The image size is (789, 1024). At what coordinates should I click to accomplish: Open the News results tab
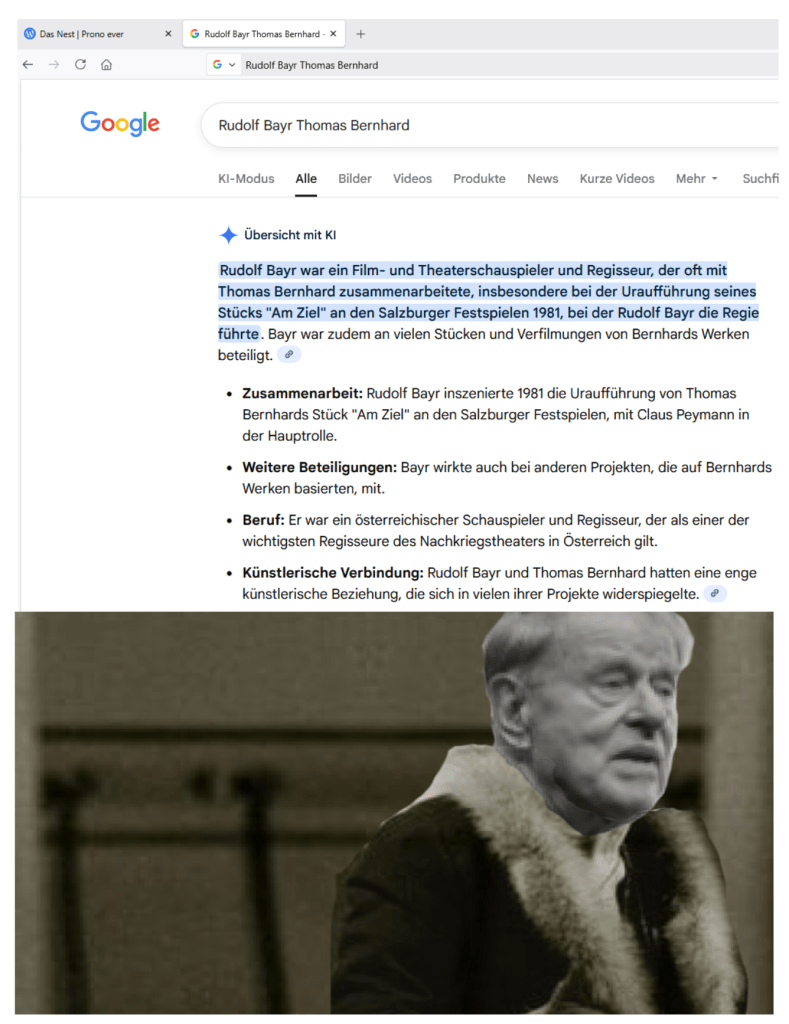click(543, 179)
